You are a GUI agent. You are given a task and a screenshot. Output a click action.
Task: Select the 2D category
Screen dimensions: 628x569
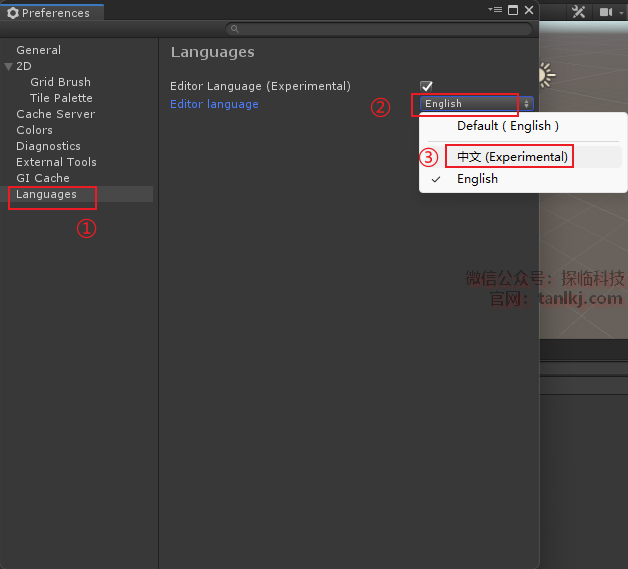[x=24, y=66]
